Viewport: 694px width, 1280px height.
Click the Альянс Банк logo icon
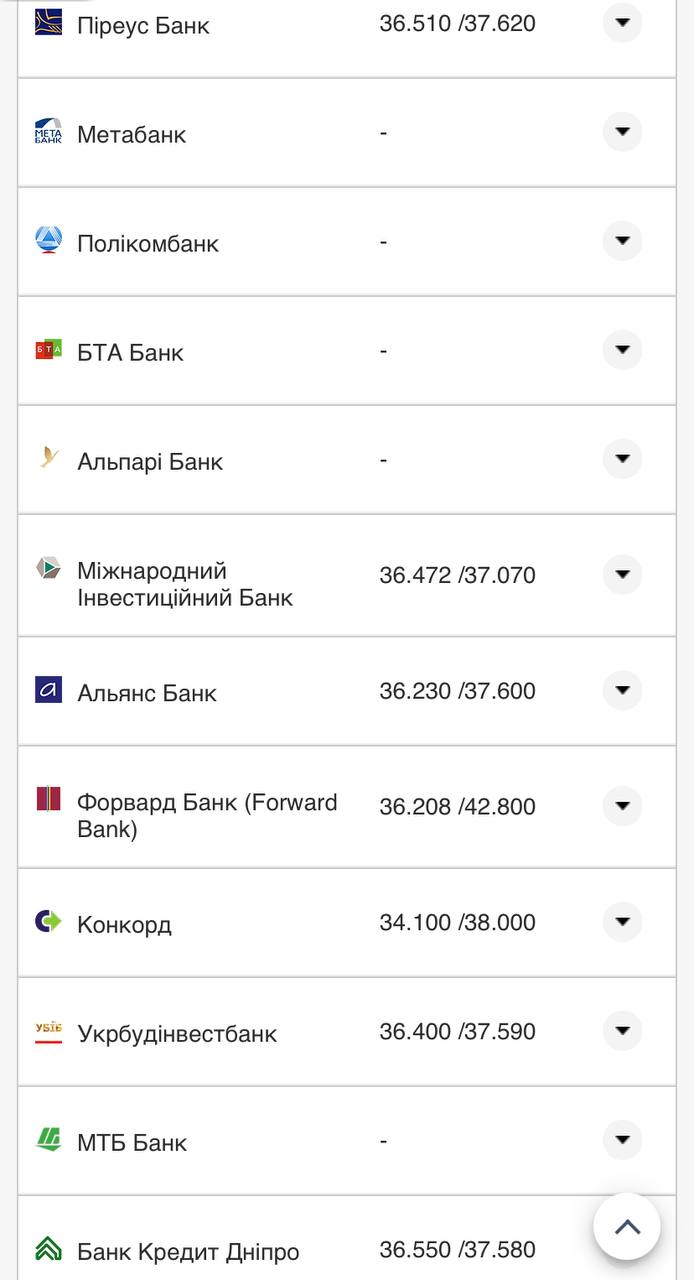point(48,690)
